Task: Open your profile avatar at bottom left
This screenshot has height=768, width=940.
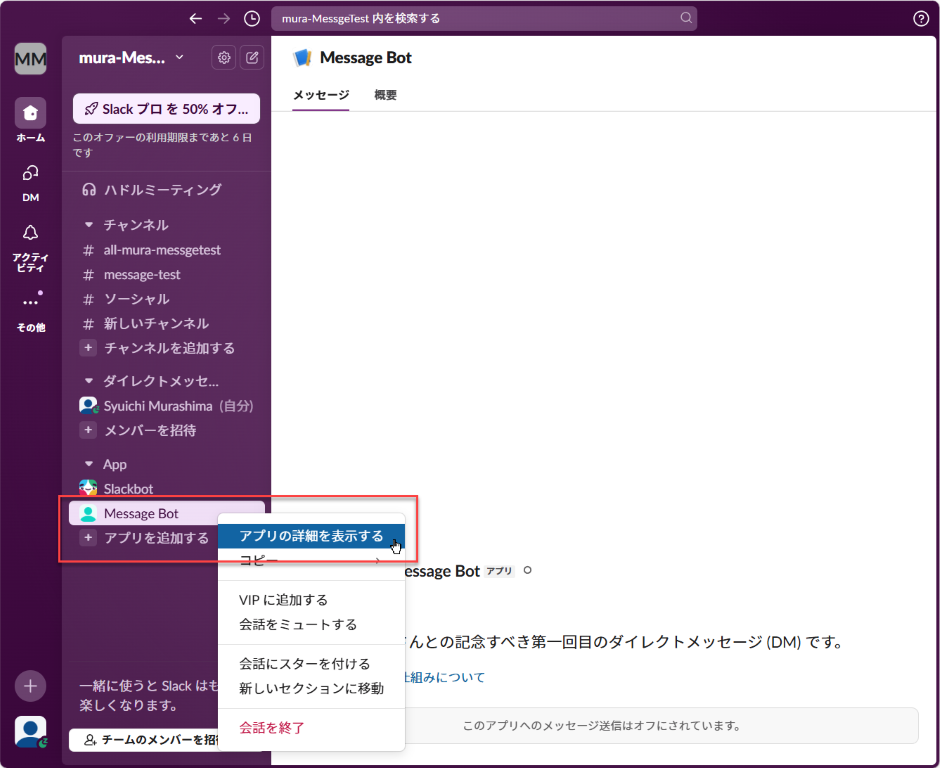Action: point(31,732)
